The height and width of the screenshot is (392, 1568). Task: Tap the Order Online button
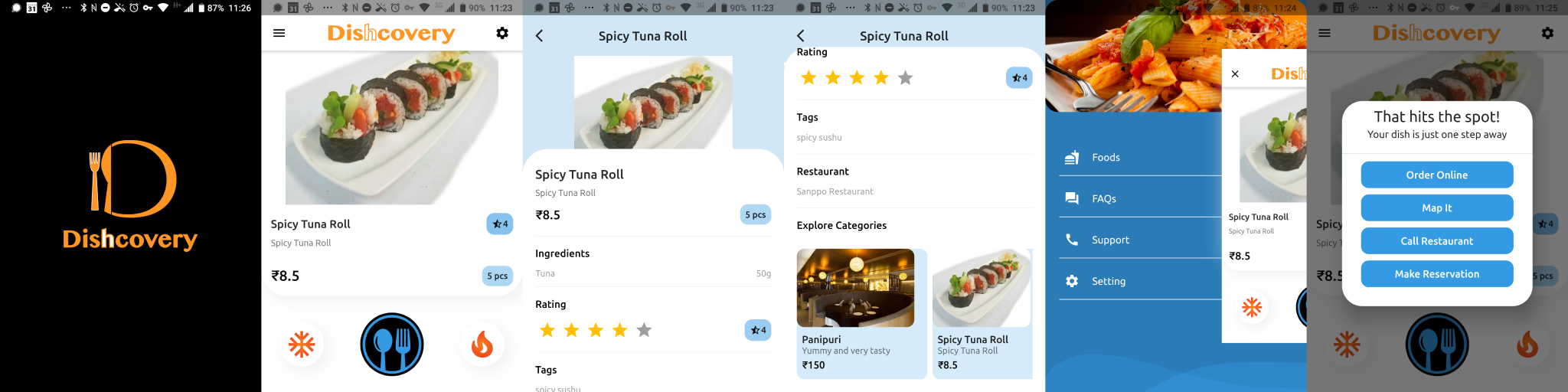pos(1436,175)
